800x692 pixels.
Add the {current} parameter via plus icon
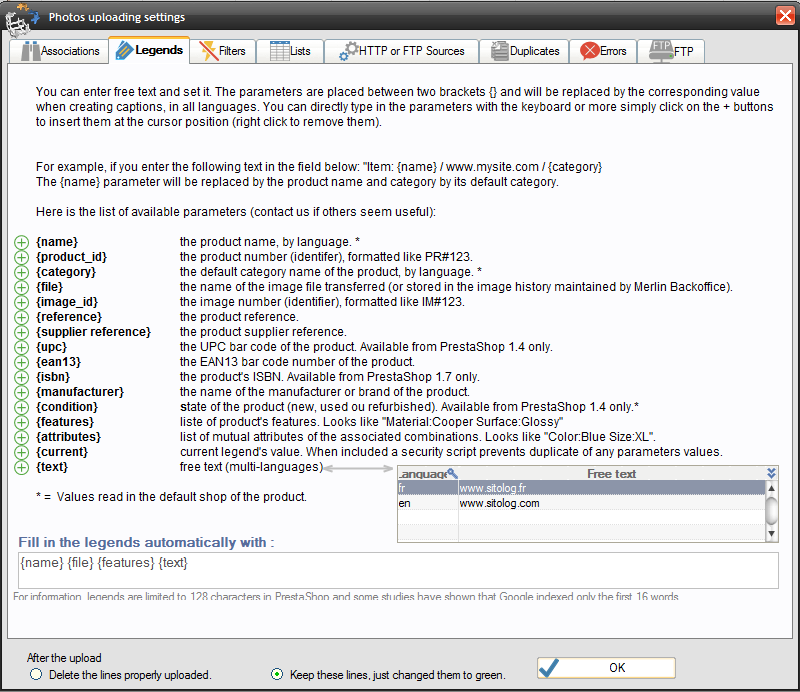tap(21, 452)
